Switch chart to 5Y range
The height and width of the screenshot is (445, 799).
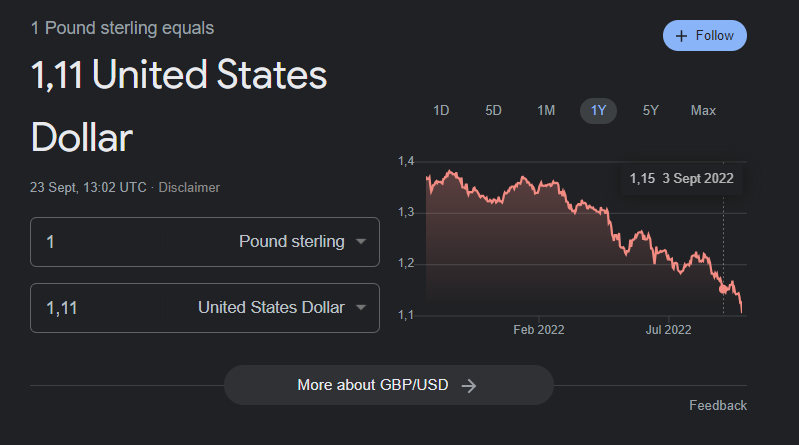coord(651,111)
